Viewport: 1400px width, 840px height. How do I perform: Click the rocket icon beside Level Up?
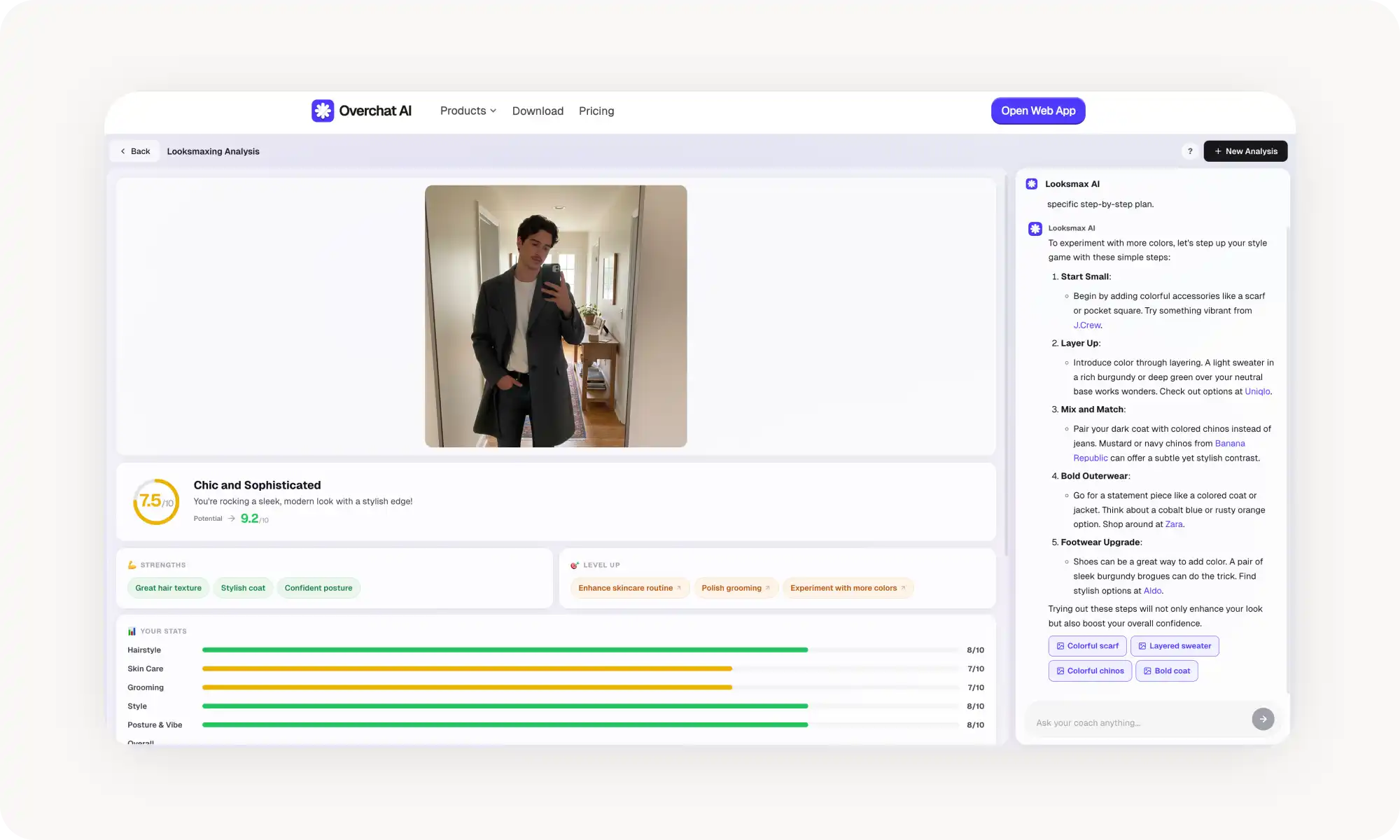pos(575,565)
